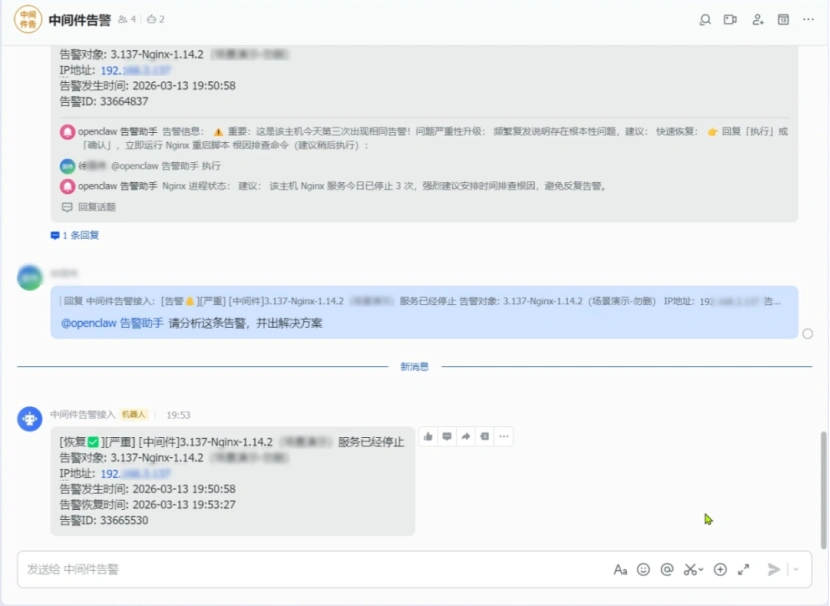The image size is (830, 606).
Task: Open the group calendar icon
Action: point(784,19)
